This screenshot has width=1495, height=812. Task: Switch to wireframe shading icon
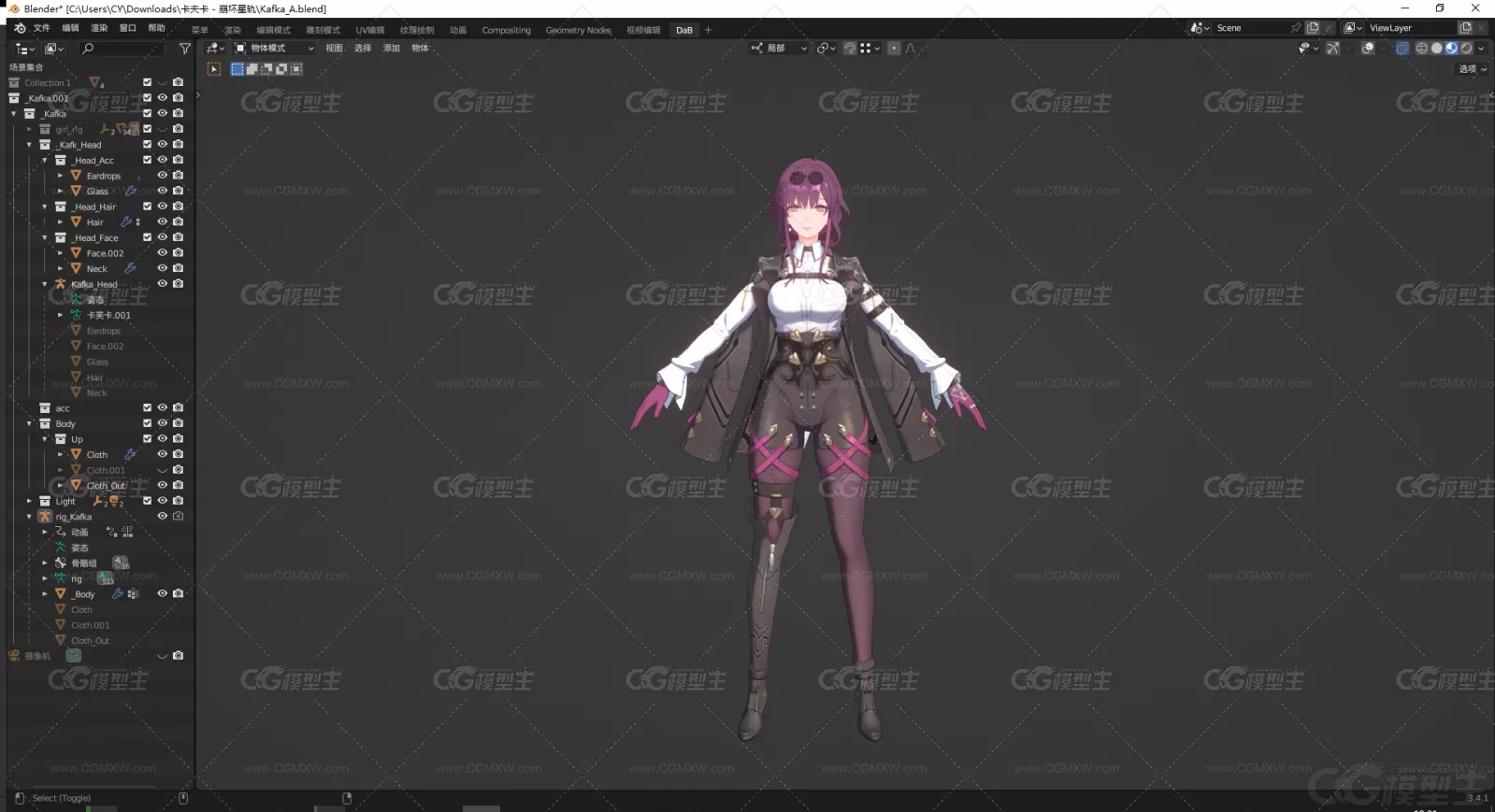coord(1421,49)
